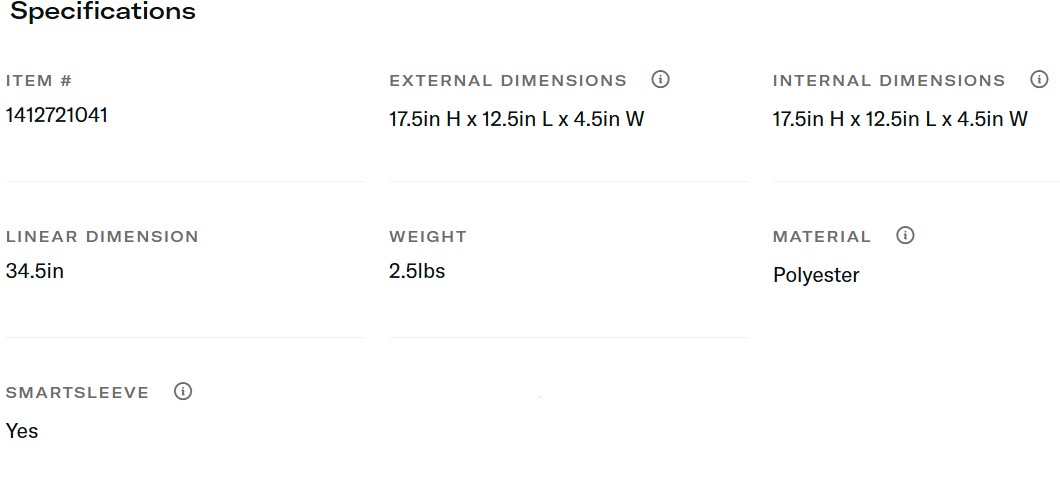This screenshot has height=502, width=1060.
Task: Click the MATERIAL label text
Action: click(x=822, y=237)
